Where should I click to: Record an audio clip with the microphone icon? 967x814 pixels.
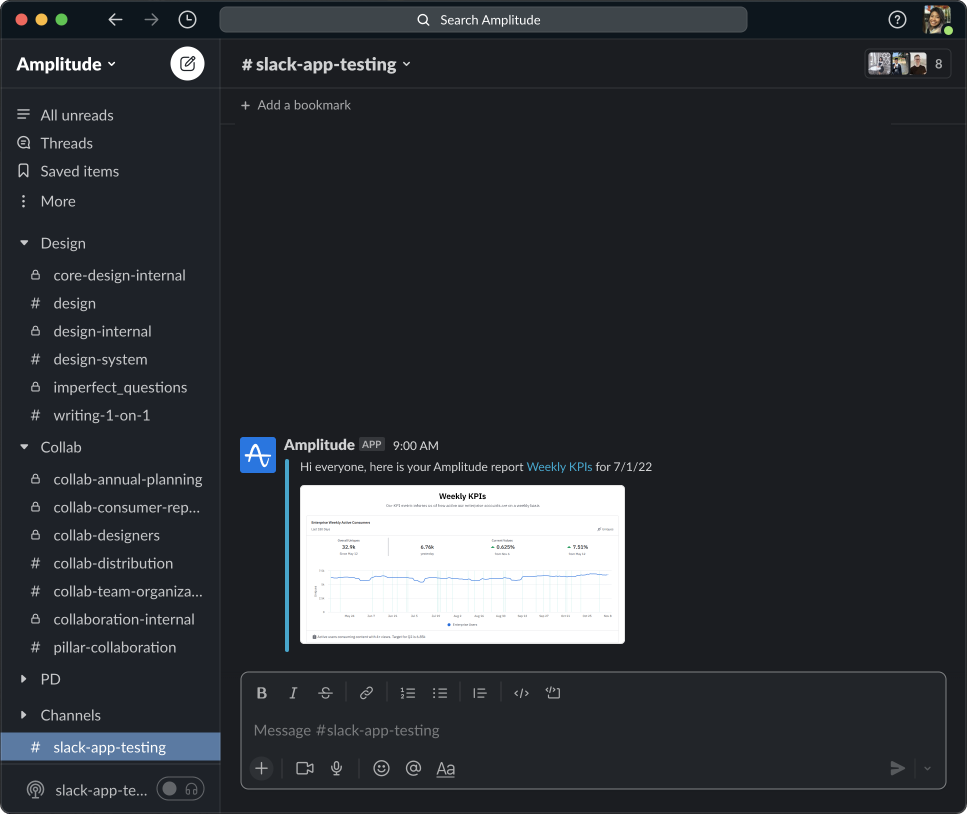click(x=336, y=768)
